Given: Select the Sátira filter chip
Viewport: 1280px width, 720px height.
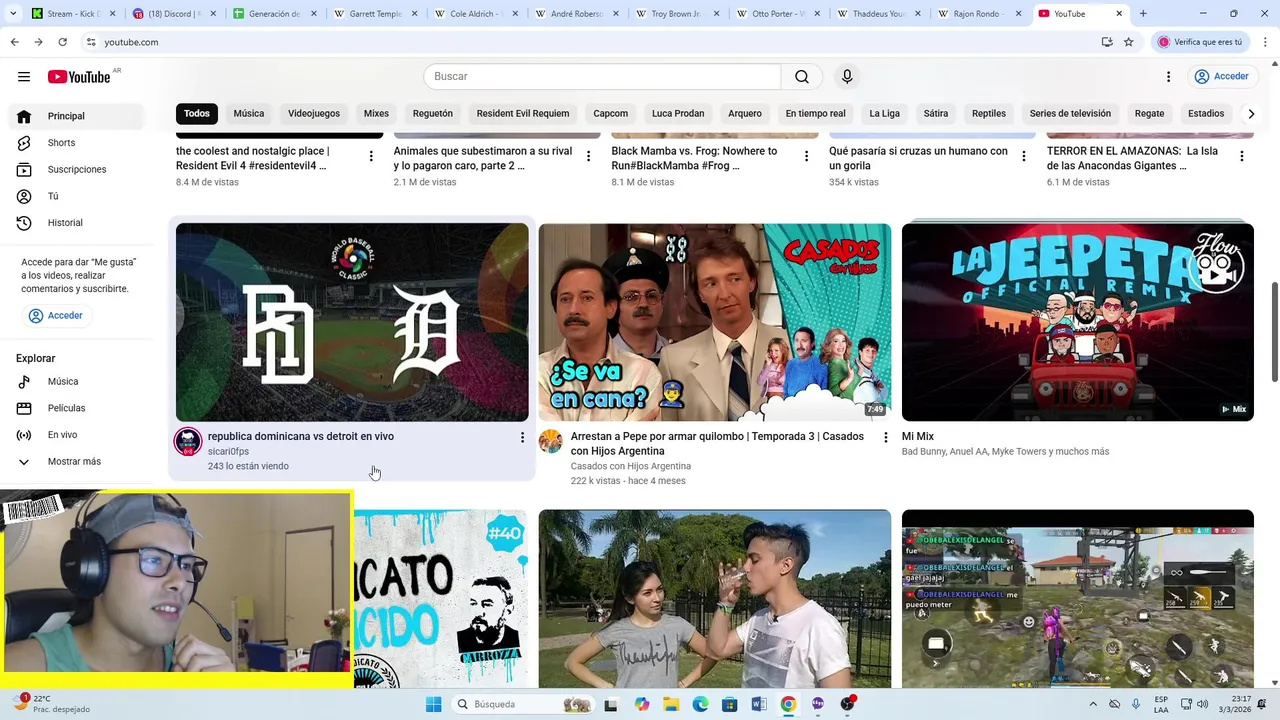Looking at the screenshot, I should [936, 114].
